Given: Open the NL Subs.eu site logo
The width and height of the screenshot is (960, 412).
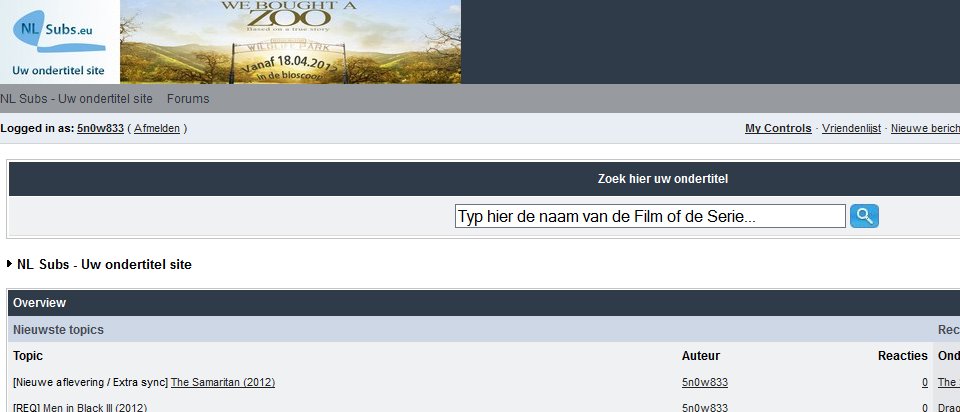Looking at the screenshot, I should pos(60,41).
